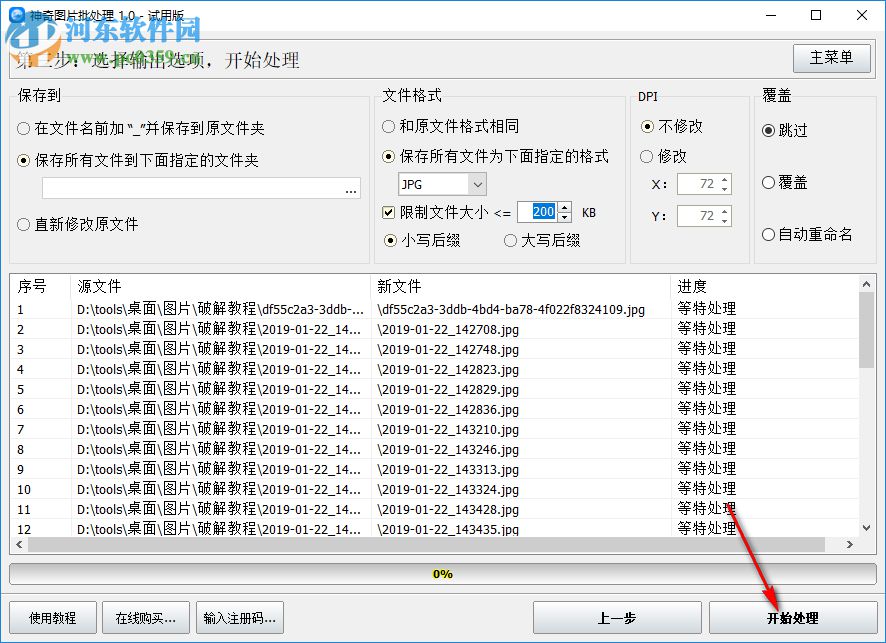Decrease DPI Y value with down arrow
The height and width of the screenshot is (643, 886).
click(725, 221)
